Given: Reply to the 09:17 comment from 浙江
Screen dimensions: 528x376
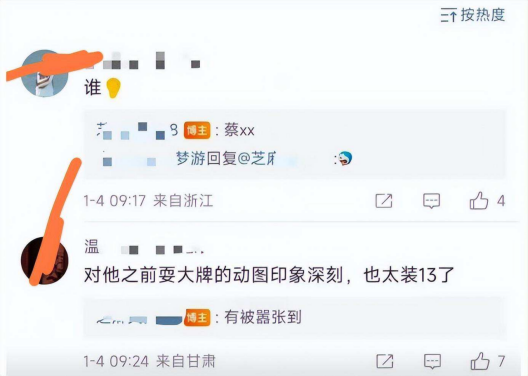Looking at the screenshot, I should coord(431,201).
